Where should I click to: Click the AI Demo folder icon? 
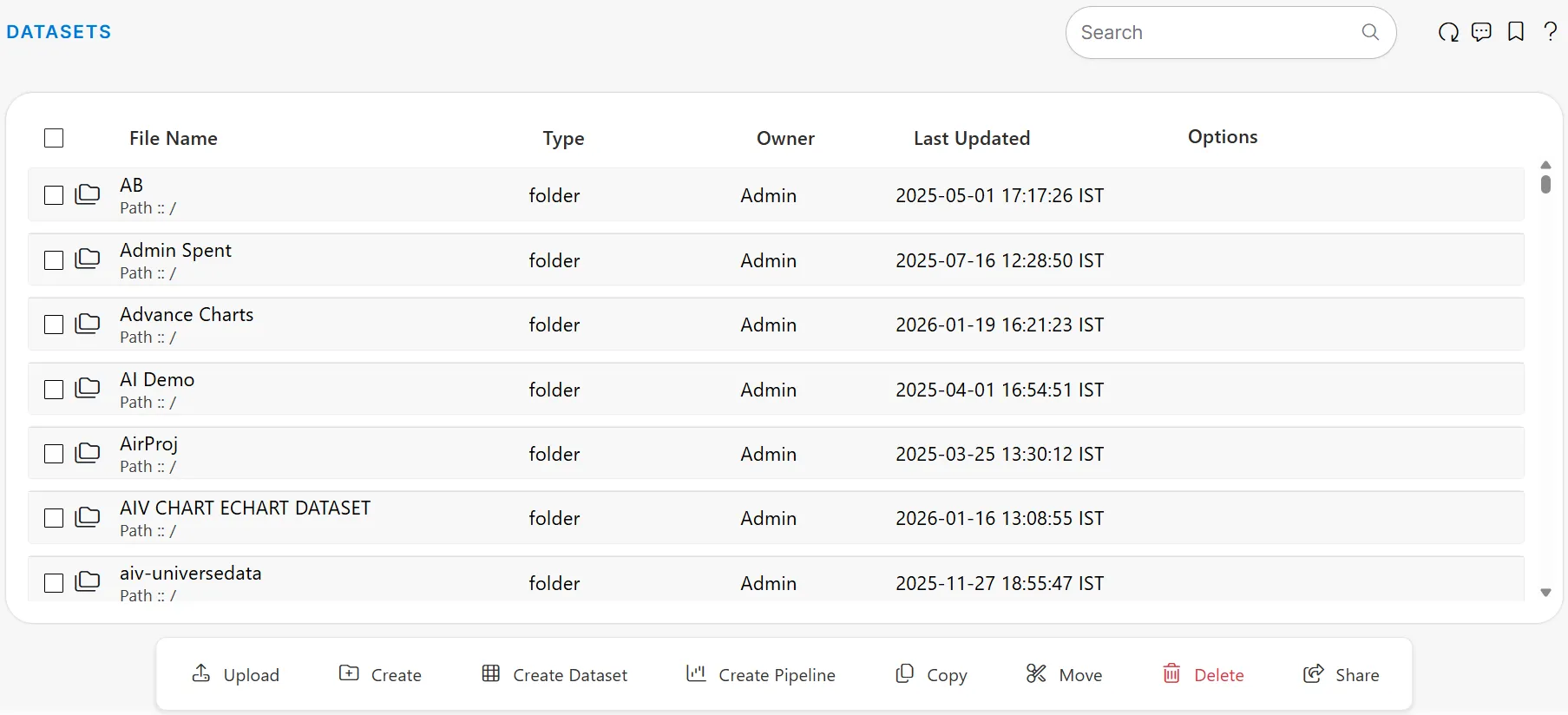[88, 389]
